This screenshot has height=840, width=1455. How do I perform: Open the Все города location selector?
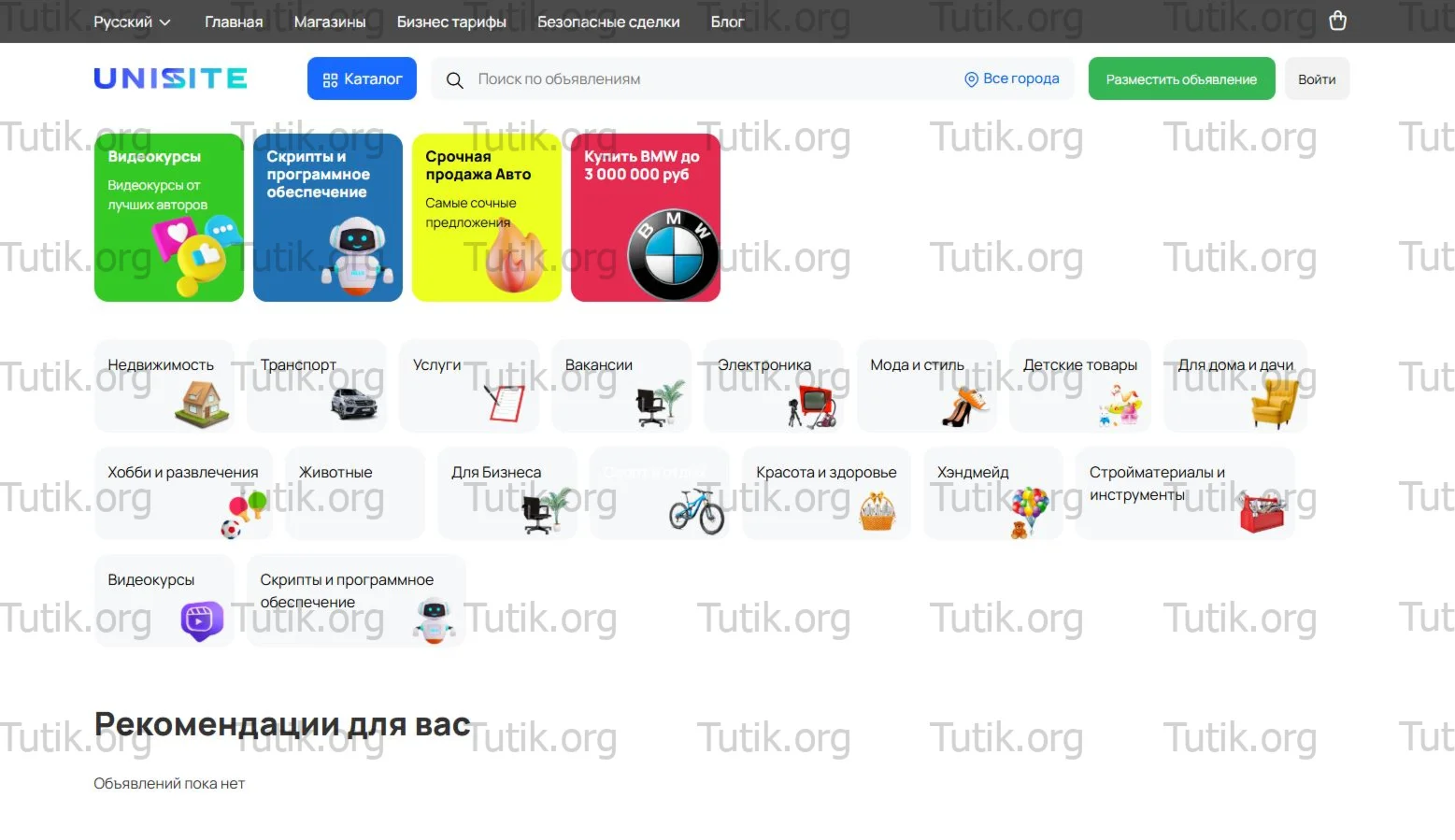(x=1011, y=78)
